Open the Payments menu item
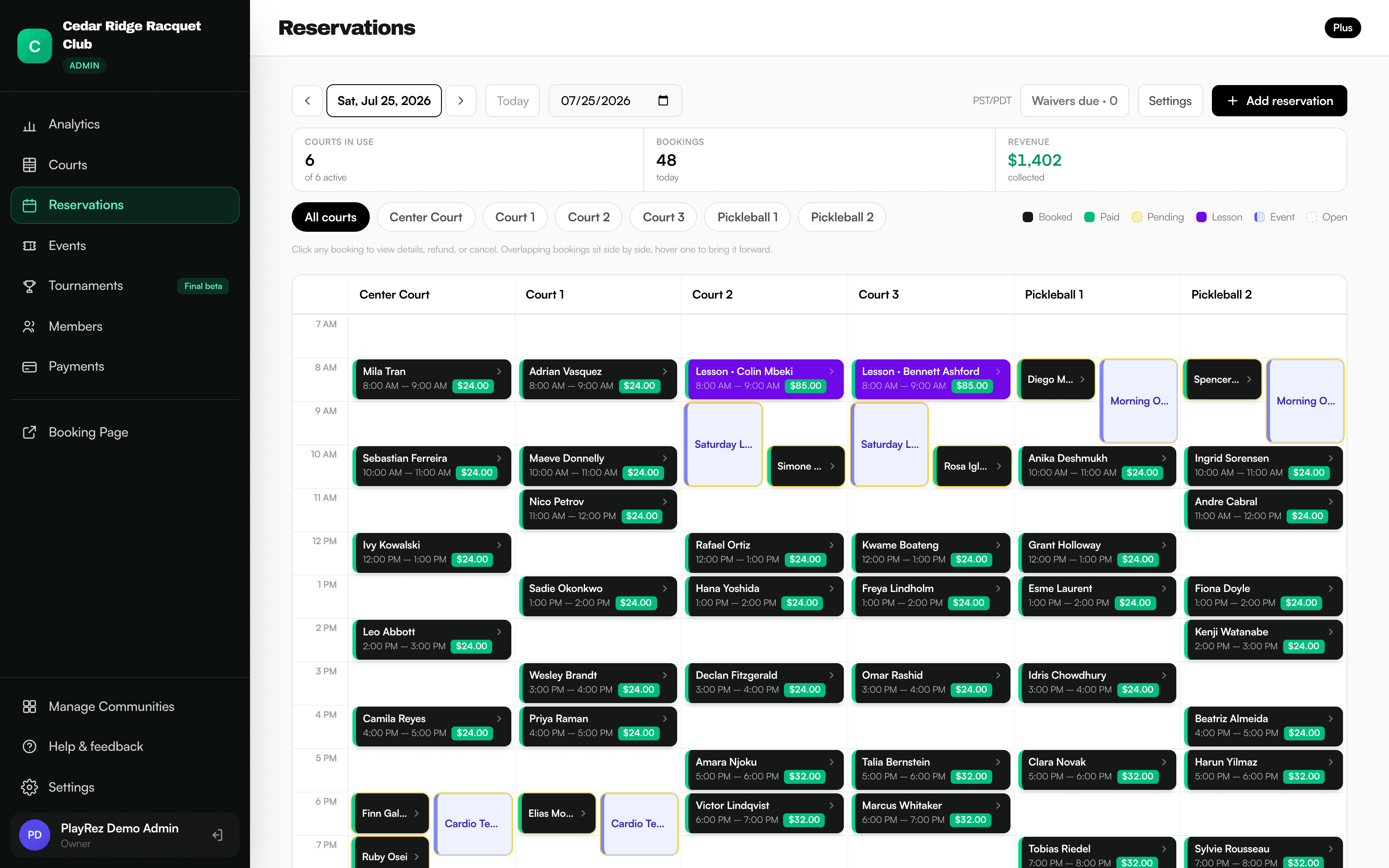This screenshot has height=868, width=1389. pyautogui.click(x=125, y=366)
